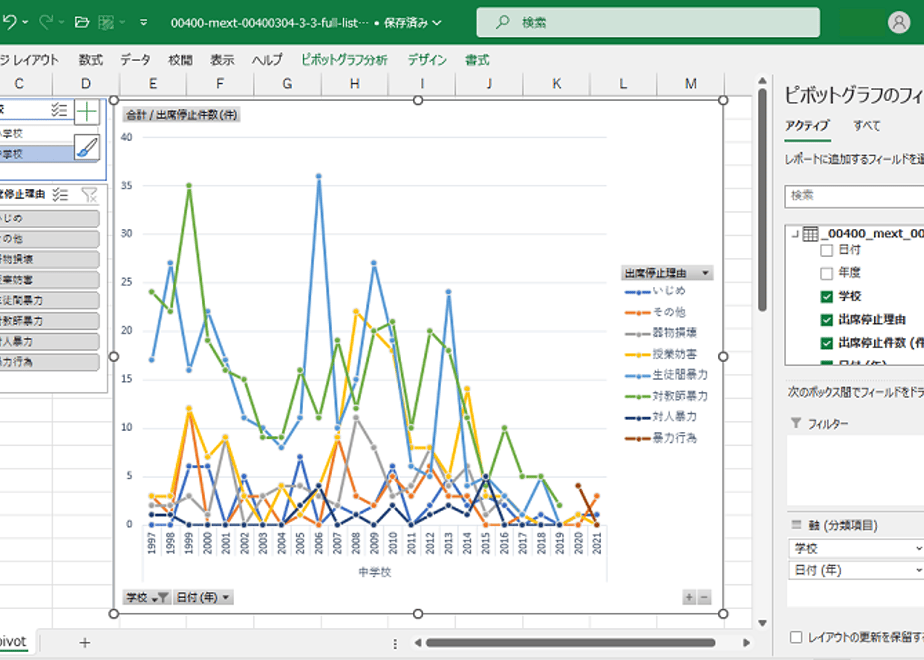Viewport: 924px width, 660px height.
Task: Open the 数式 ribbon tab
Action: point(91,60)
